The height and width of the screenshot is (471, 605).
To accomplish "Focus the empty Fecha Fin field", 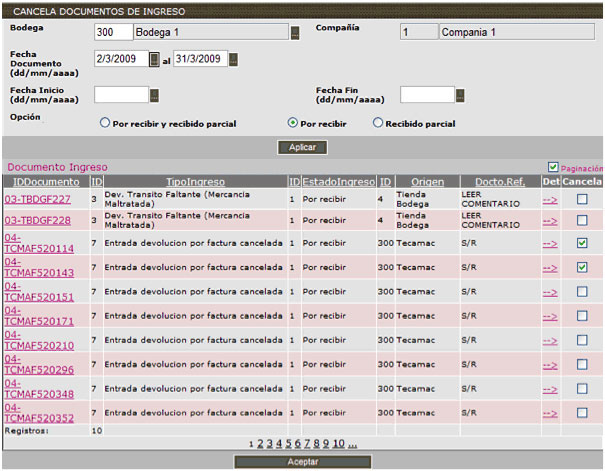I will pyautogui.click(x=428, y=95).
